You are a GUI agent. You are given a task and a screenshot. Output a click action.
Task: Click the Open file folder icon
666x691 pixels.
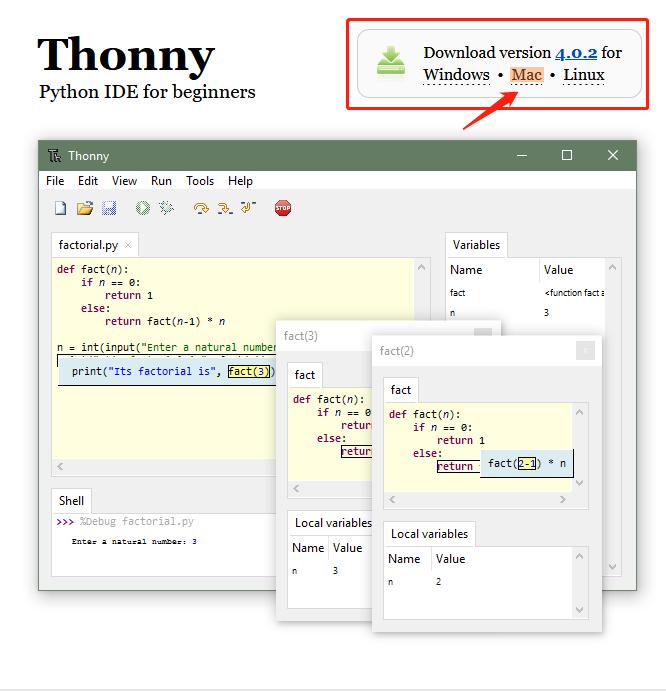tap(85, 208)
